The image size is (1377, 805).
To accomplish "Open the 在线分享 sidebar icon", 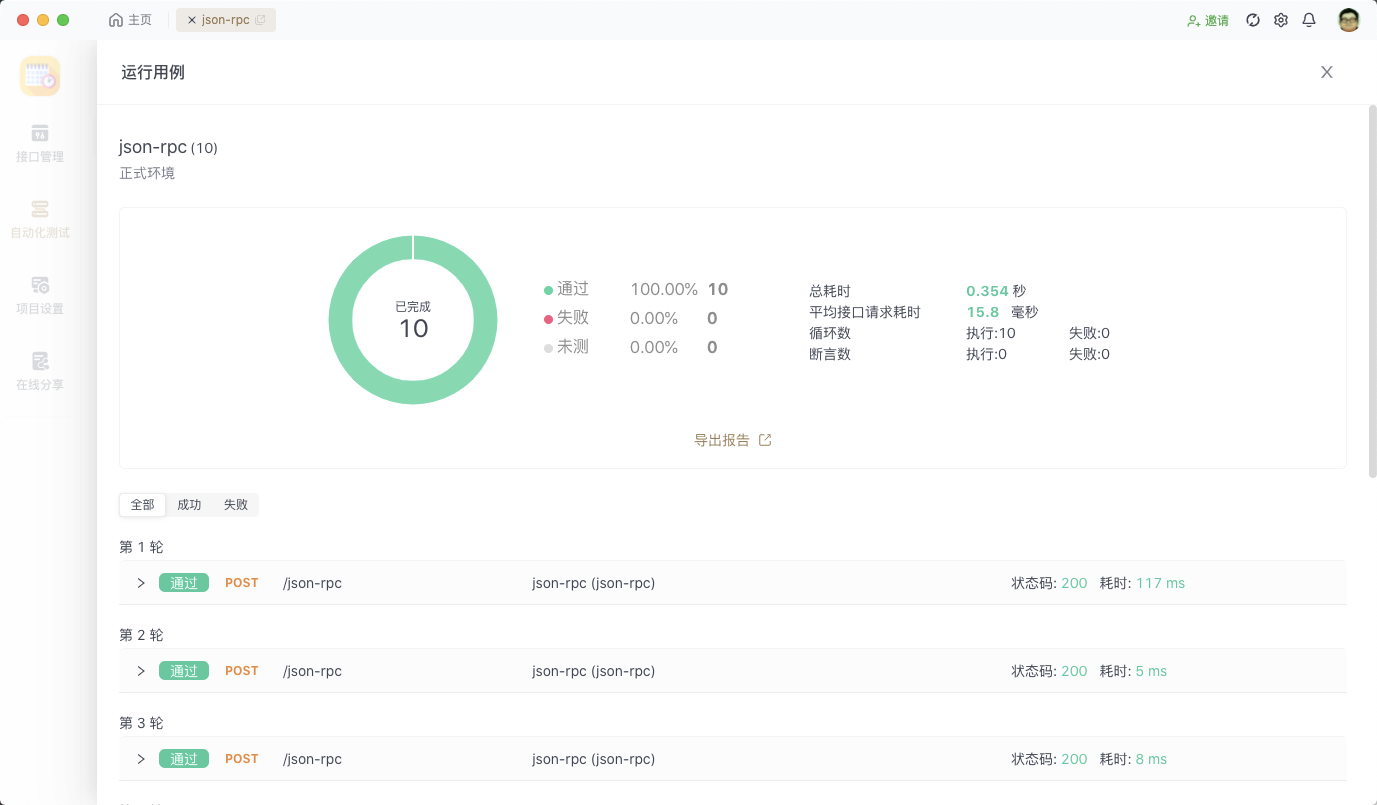I will tap(39, 370).
